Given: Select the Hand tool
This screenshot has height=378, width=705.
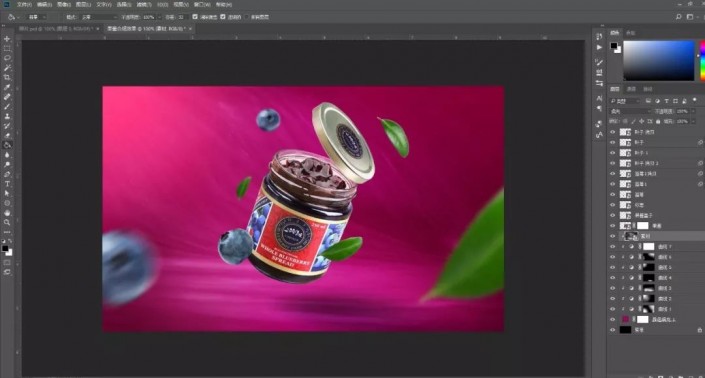Looking at the screenshot, I should [7, 213].
